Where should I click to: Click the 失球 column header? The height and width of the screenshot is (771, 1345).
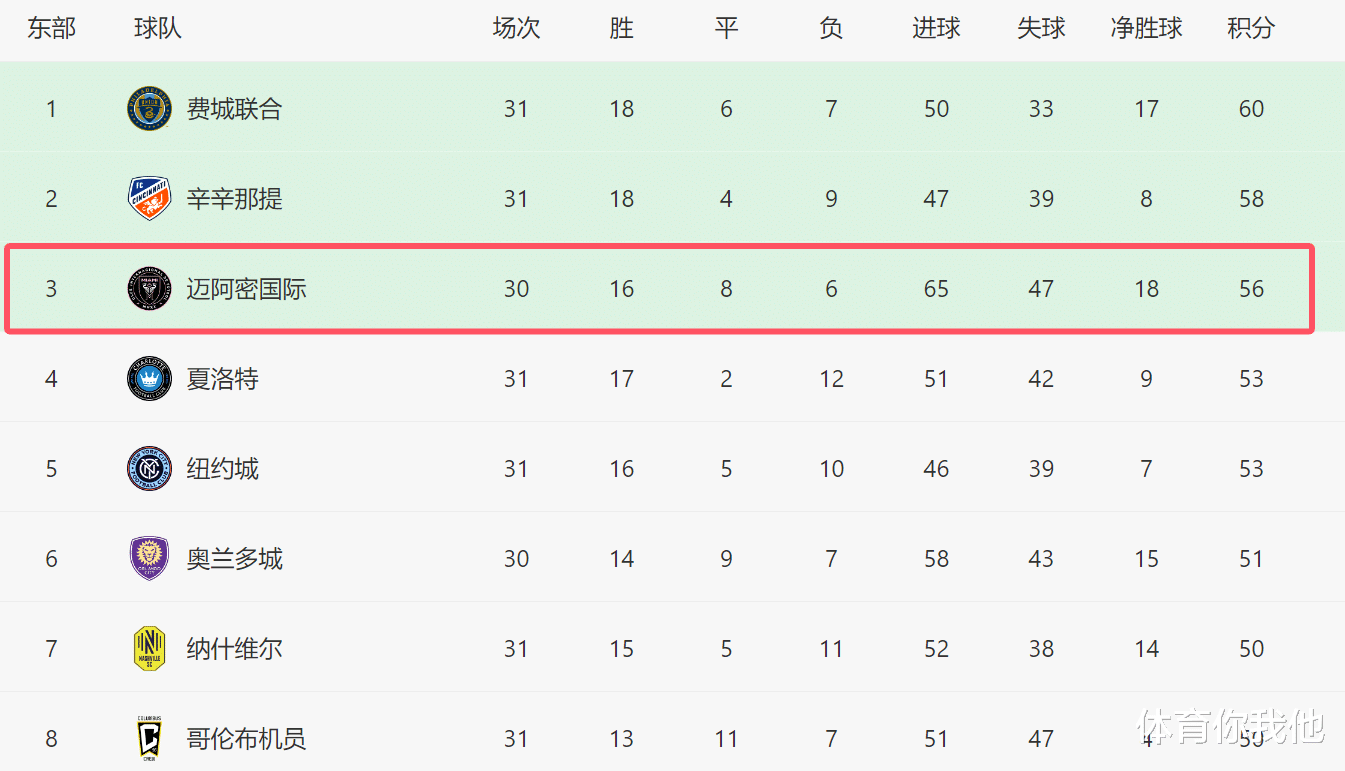[x=1041, y=29]
